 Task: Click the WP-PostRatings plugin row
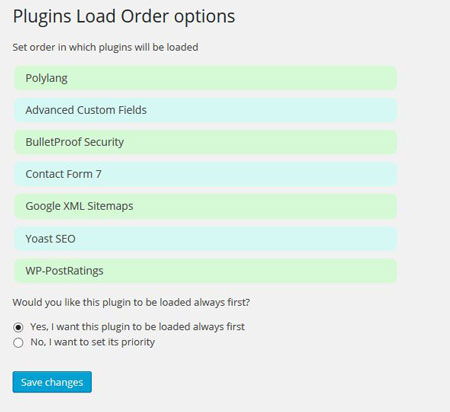tap(205, 271)
